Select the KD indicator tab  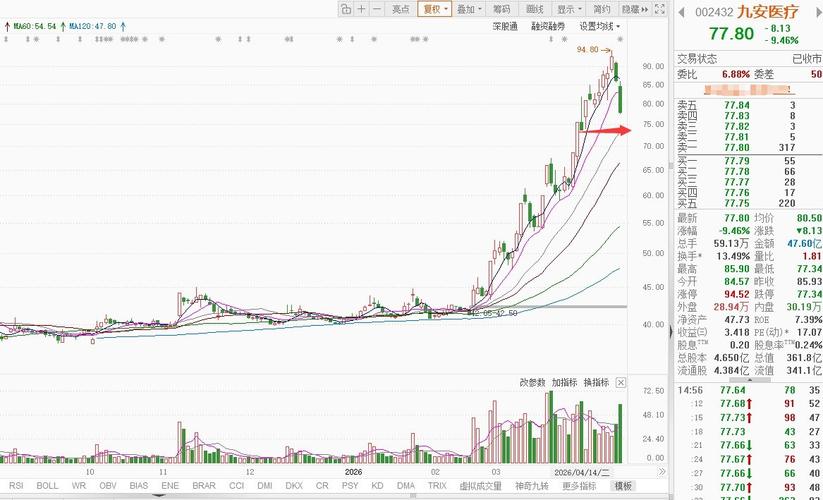[377, 486]
